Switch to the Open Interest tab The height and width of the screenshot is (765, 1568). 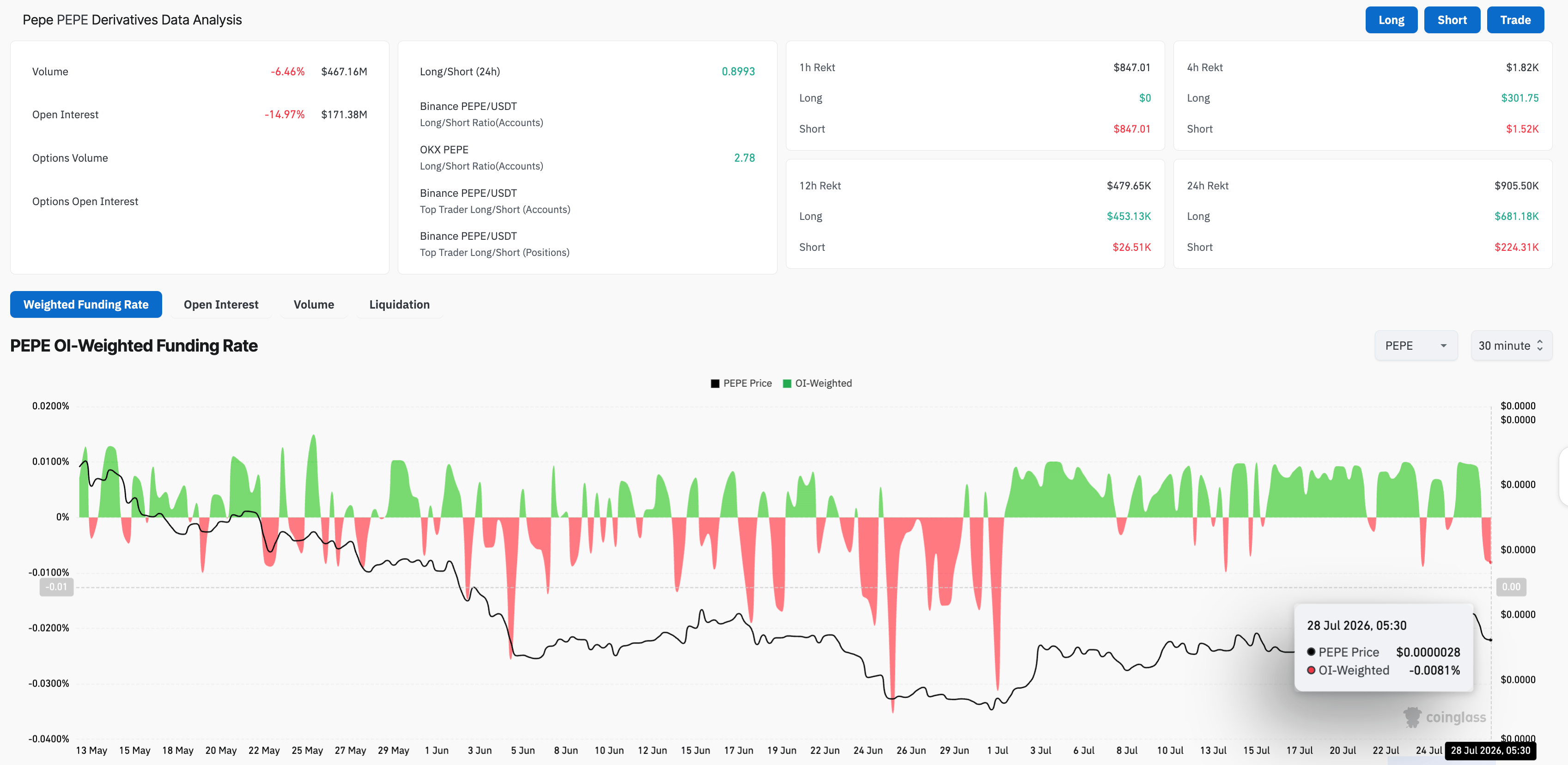click(x=221, y=304)
